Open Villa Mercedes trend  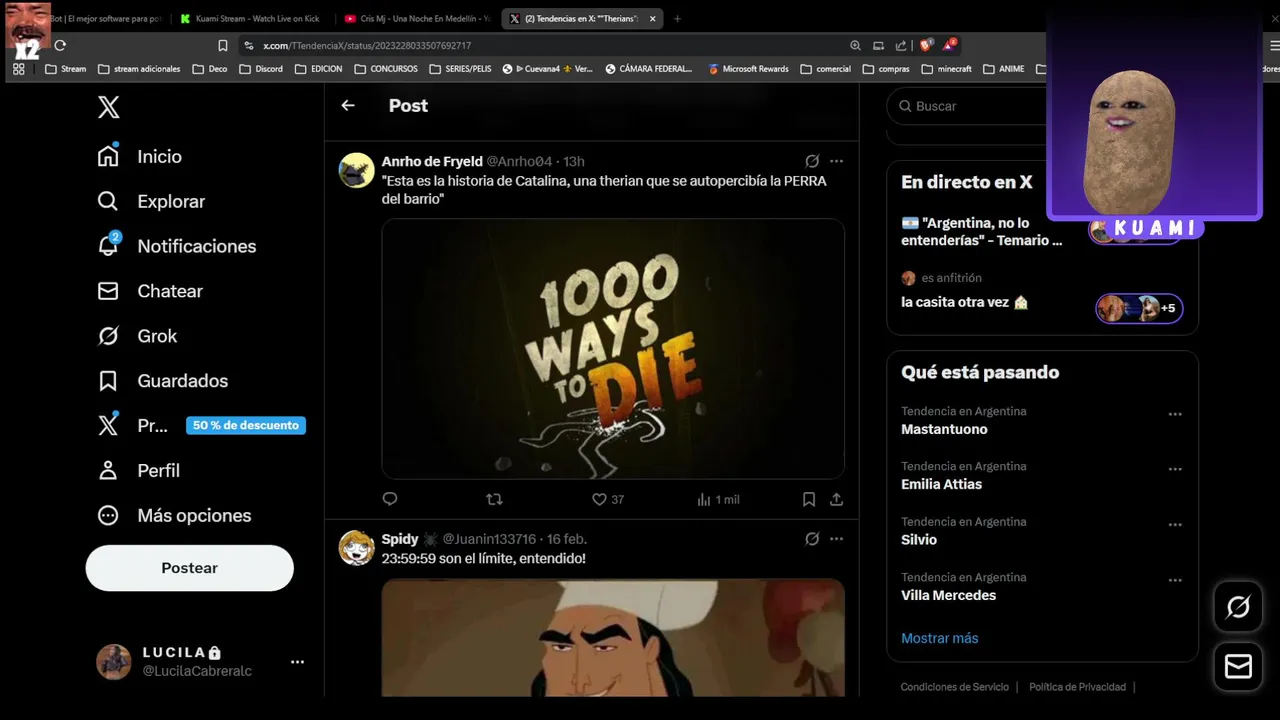click(949, 595)
